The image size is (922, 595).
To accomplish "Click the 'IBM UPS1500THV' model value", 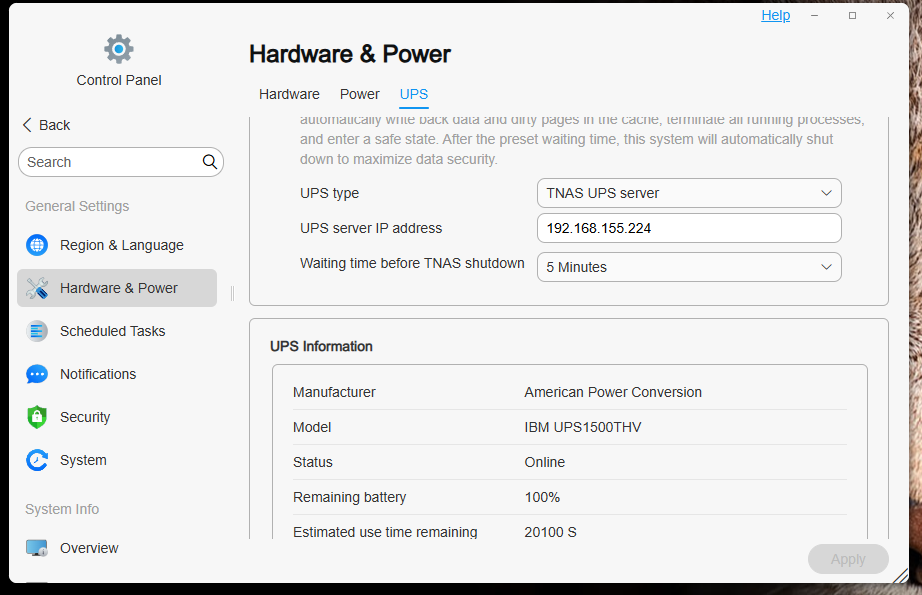I will click(x=583, y=427).
